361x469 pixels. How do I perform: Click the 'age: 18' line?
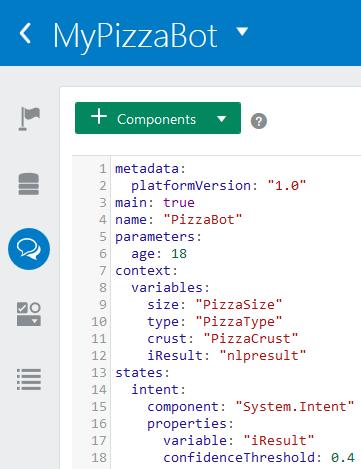point(159,254)
